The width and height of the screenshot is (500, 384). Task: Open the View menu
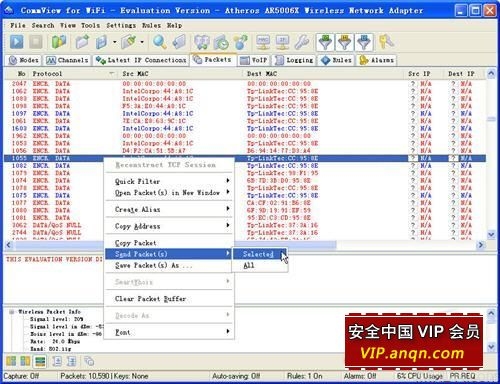tap(68, 25)
